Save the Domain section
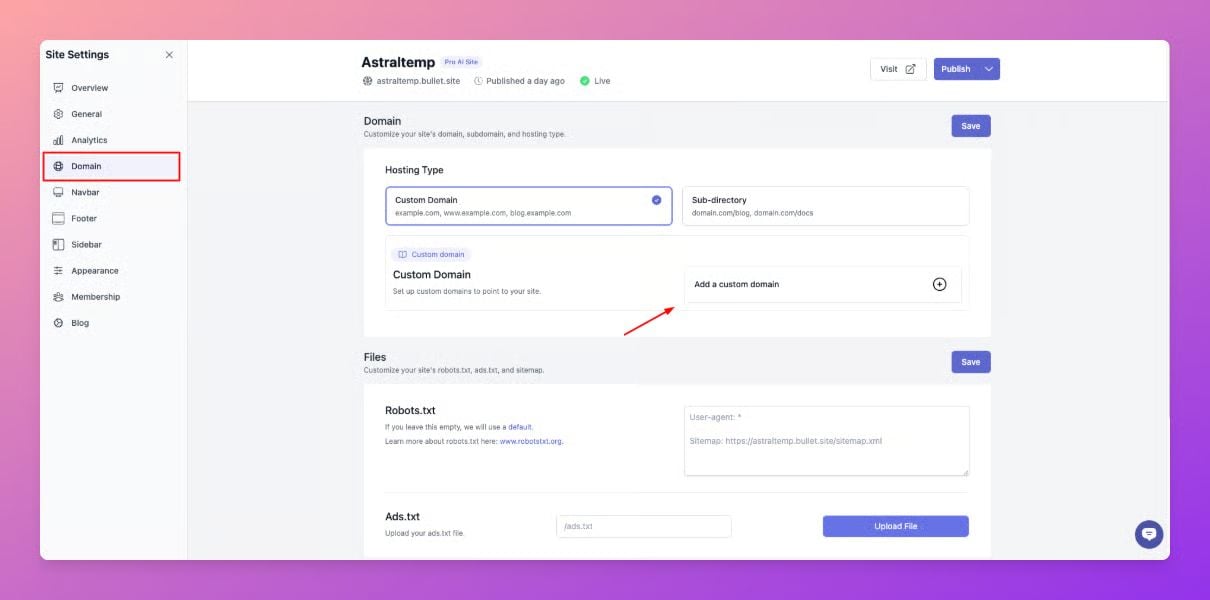Viewport: 1210px width, 600px height. (x=971, y=126)
